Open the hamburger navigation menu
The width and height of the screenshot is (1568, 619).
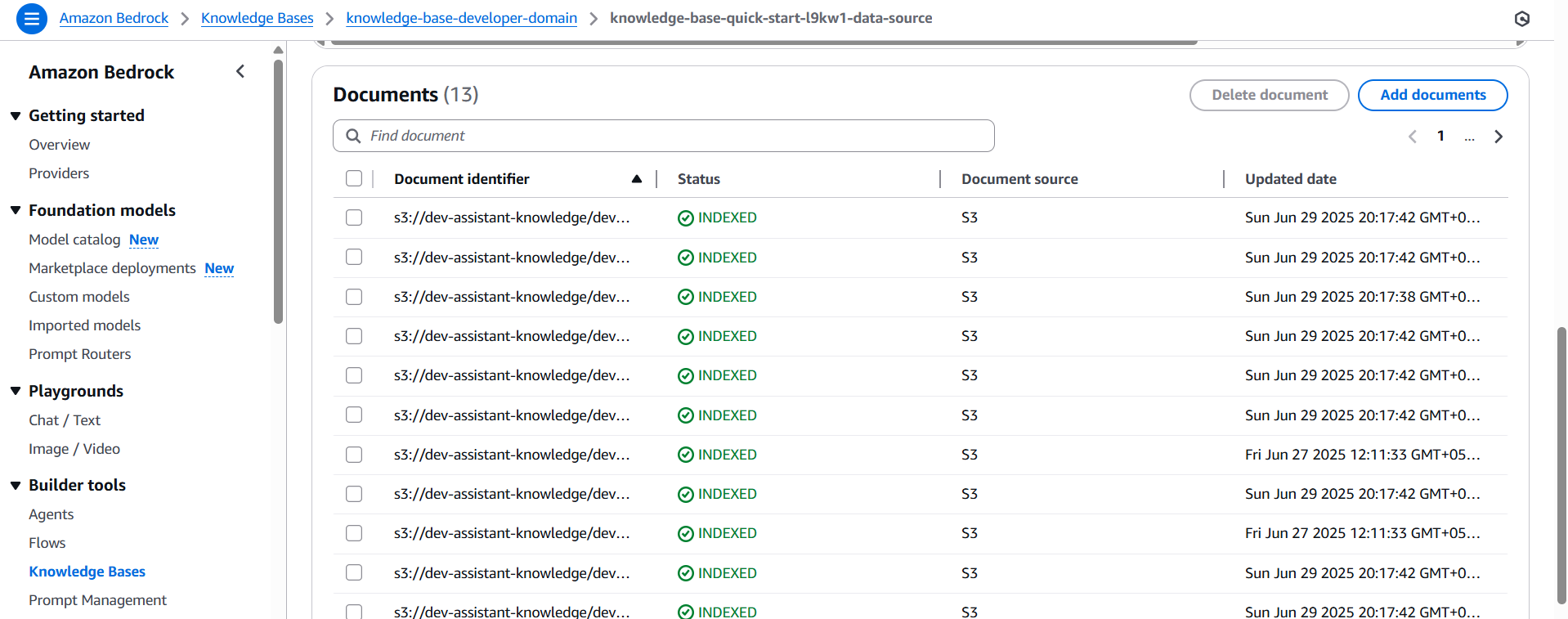32,18
